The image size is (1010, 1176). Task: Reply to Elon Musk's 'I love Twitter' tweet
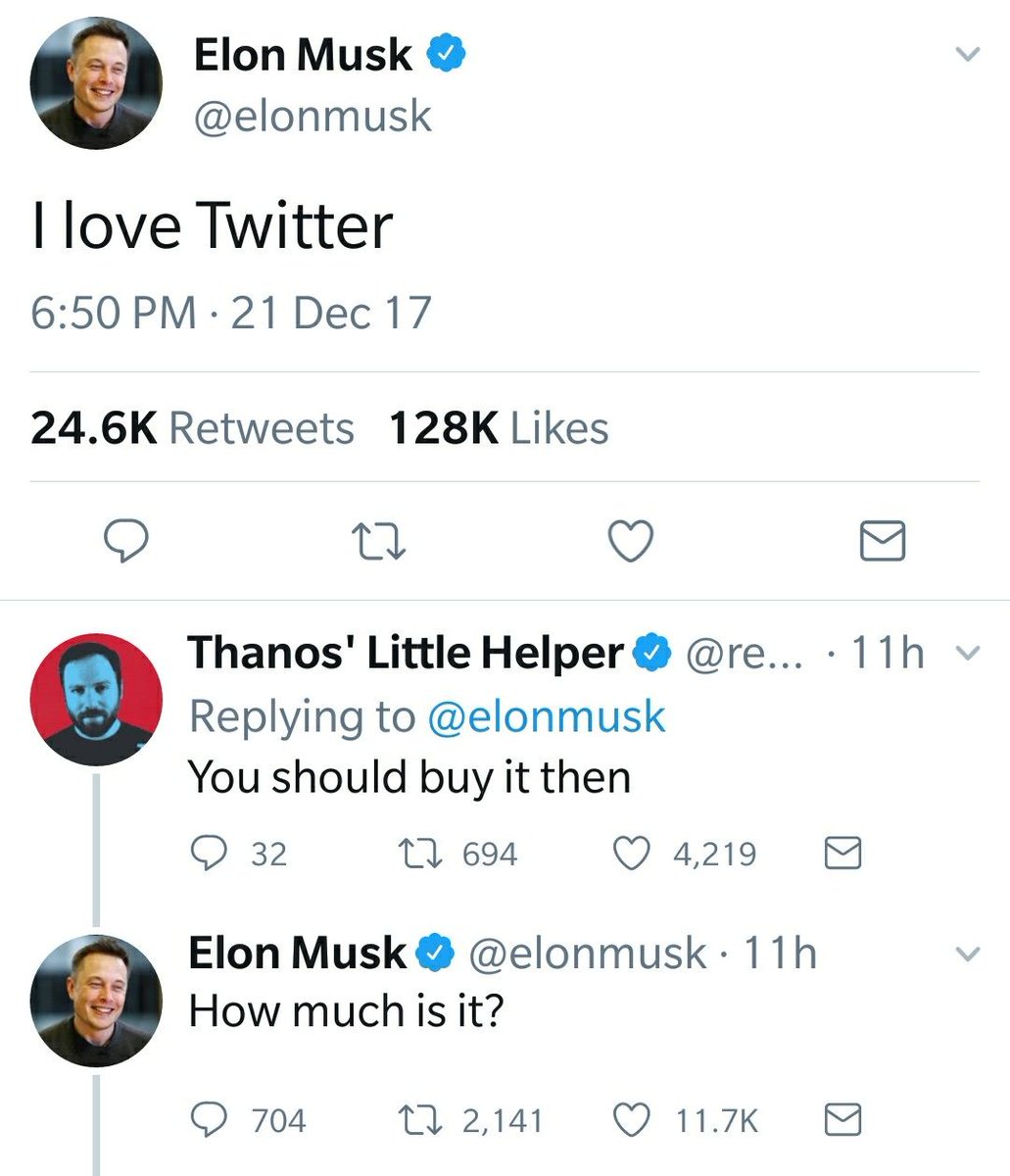126,540
